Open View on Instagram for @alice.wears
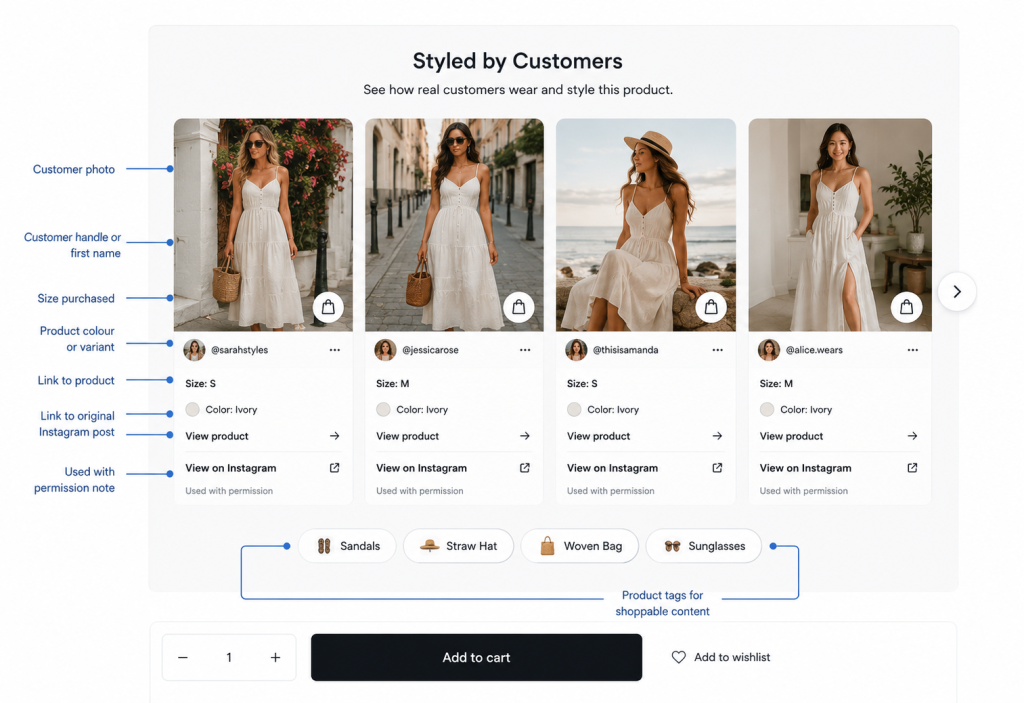 click(805, 468)
